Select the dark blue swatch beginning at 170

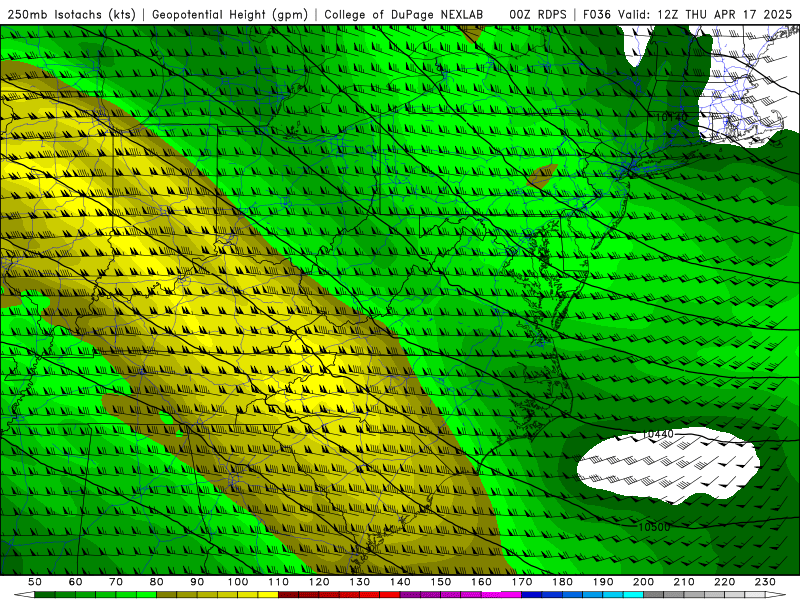tap(532, 595)
